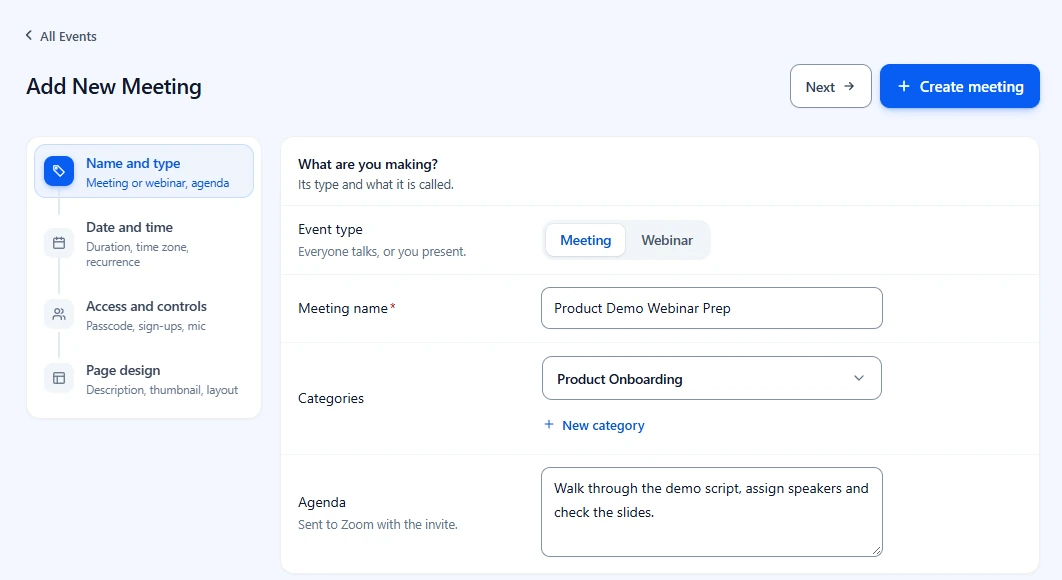Image resolution: width=1062 pixels, height=580 pixels.
Task: Focus the Meeting name input field
Action: [x=712, y=308]
